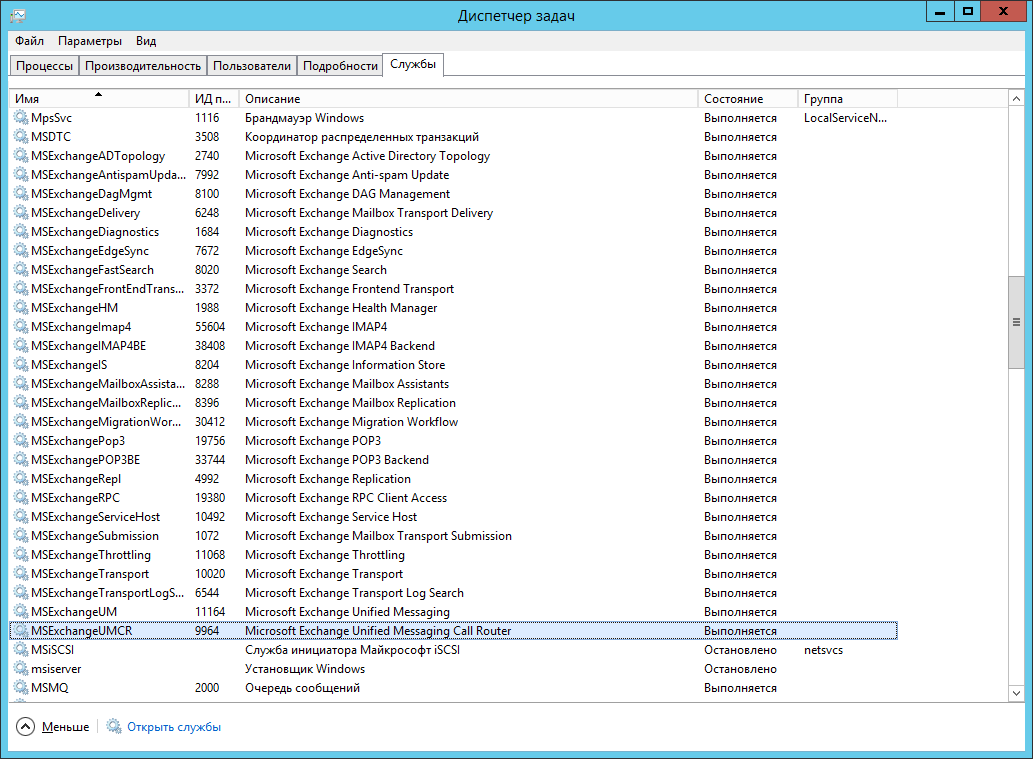This screenshot has width=1033, height=759.
Task: Click the service icon for MSExchangeDelivery
Action: pos(21,213)
